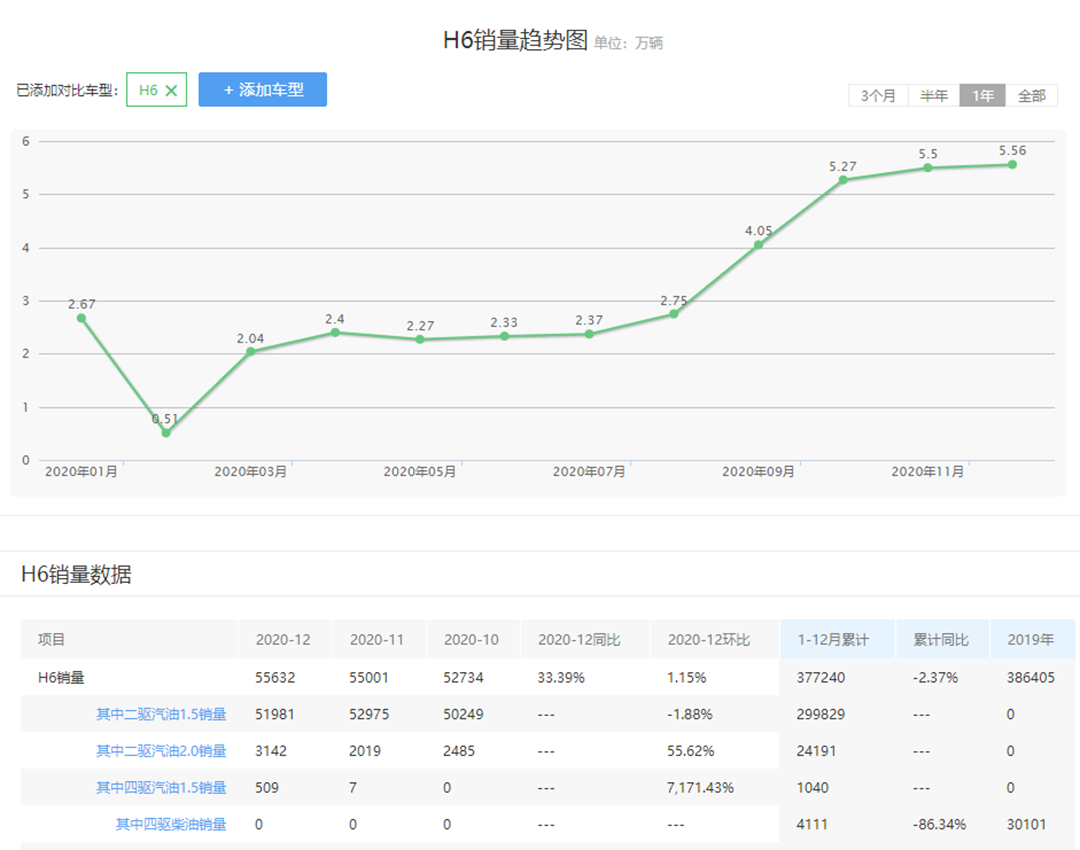Click the 0.51 lowest data point on chart
Screen dimensions: 1080x850
tap(166, 433)
